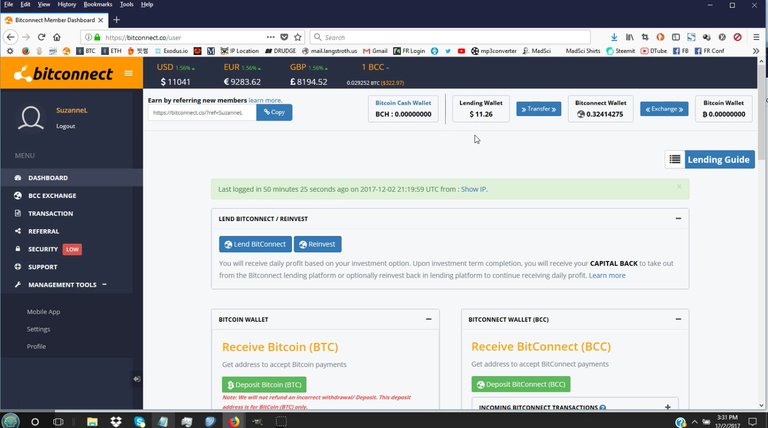The height and width of the screenshot is (428, 768).
Task: Close the Bitconnect Member Dashboard tab
Action: [x=100, y=20]
